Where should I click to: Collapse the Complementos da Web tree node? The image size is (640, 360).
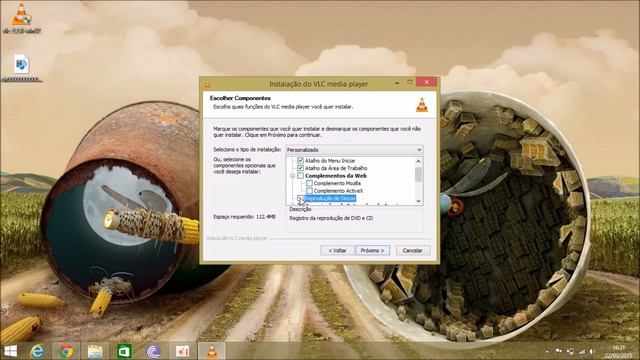tap(292, 176)
